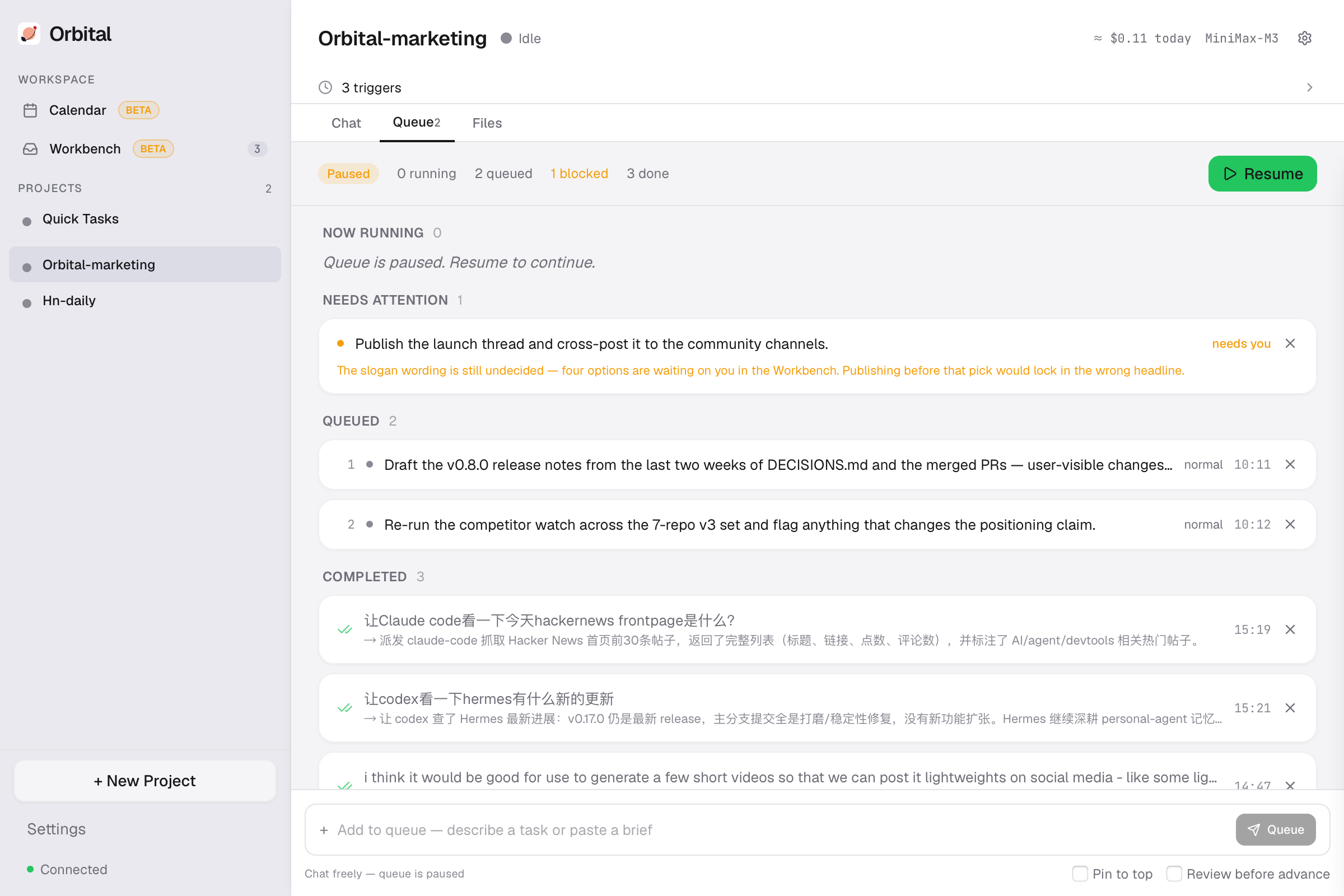Click the Workbench badge count 3
Image resolution: width=1344 pixels, height=896 pixels.
(257, 149)
